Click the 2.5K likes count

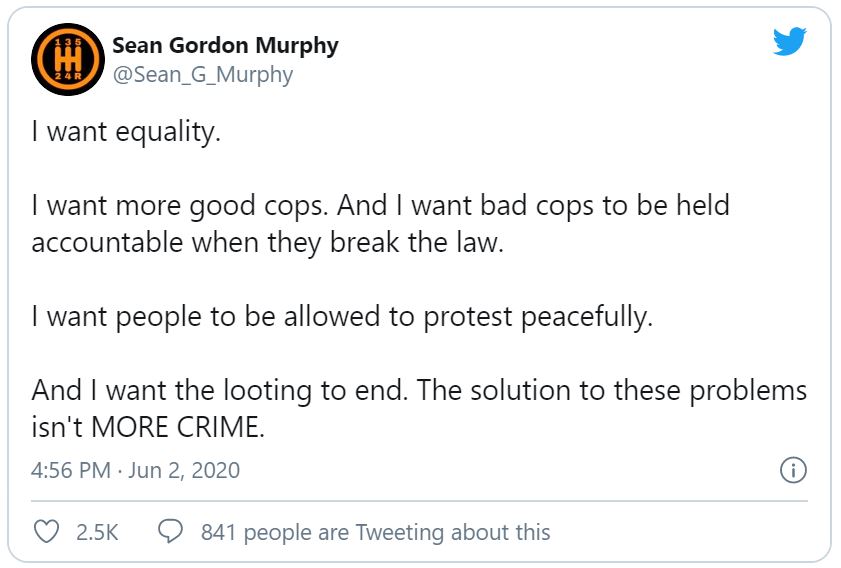(x=97, y=532)
